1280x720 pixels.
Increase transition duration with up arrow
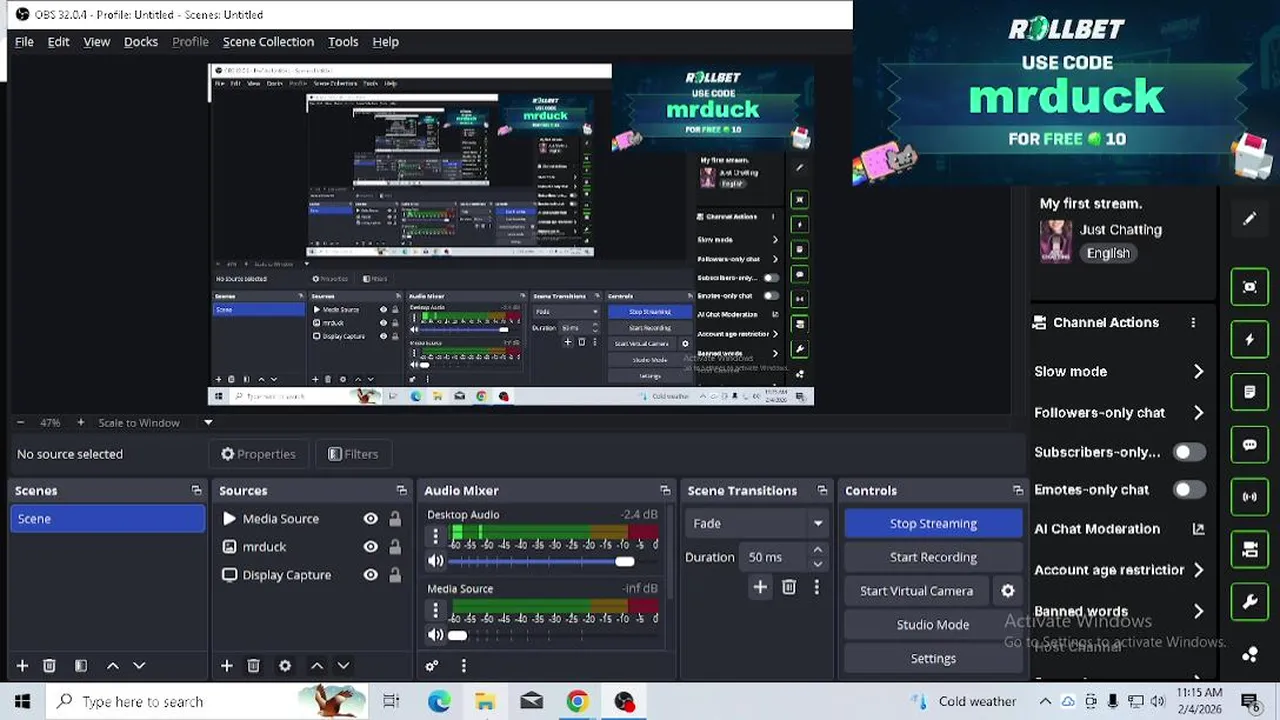818,551
